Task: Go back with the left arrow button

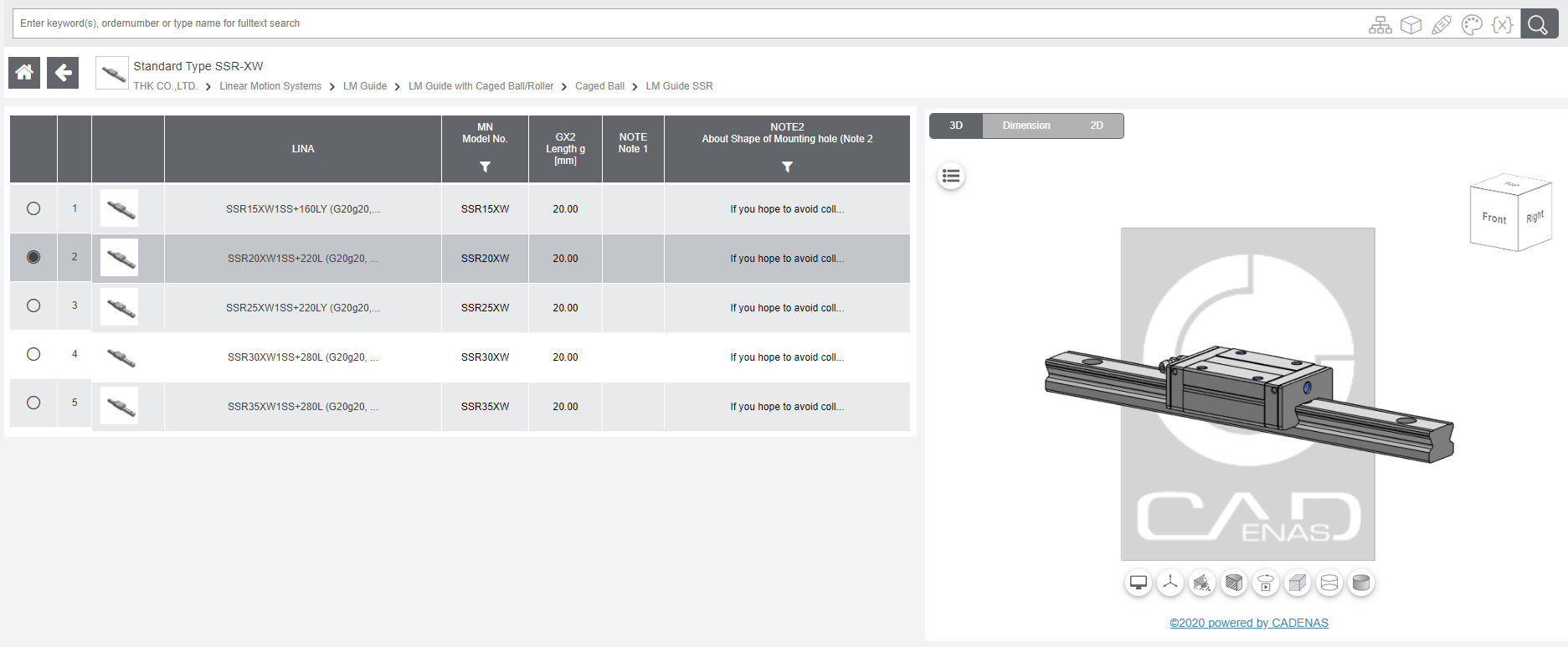Action: 63,73
